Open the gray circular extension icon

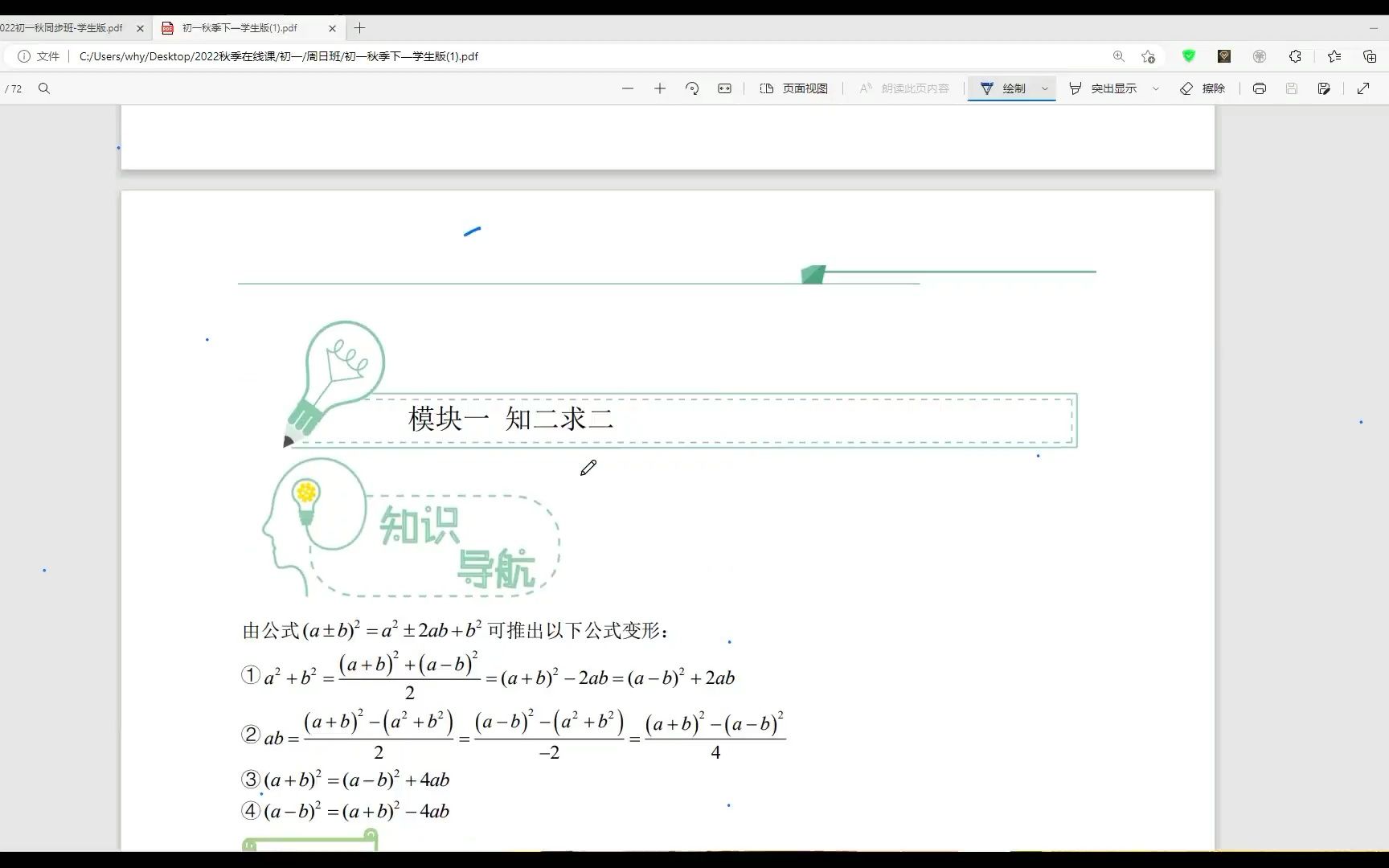click(x=1260, y=56)
